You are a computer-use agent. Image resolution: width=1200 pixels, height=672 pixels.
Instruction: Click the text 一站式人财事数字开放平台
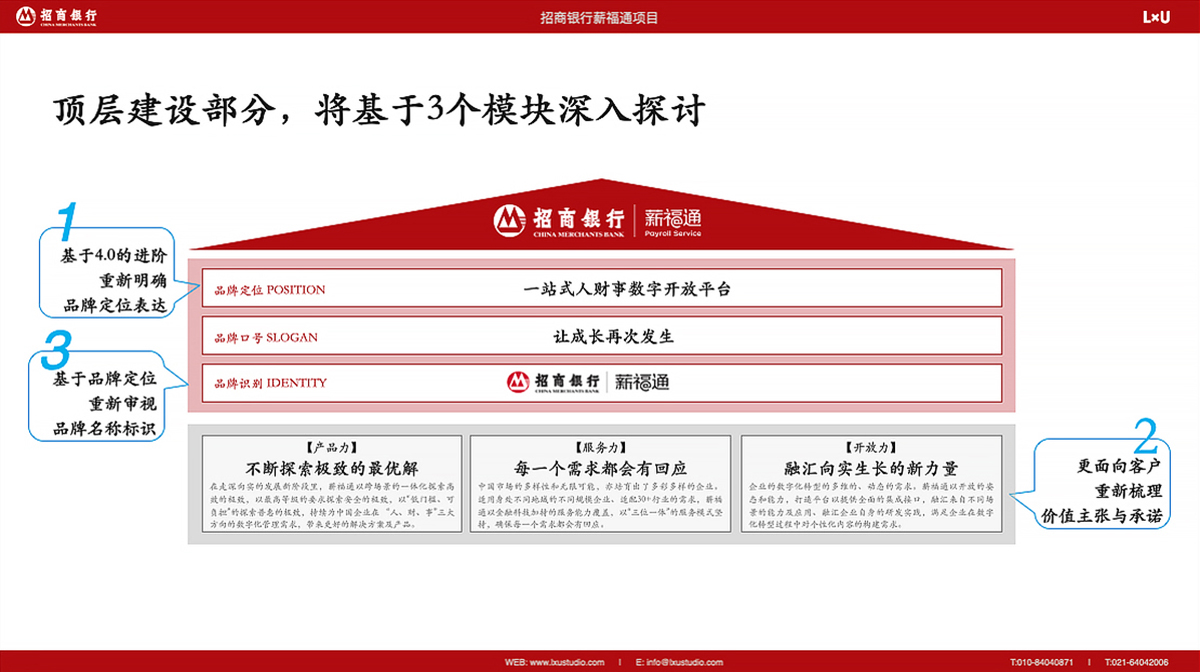click(627, 290)
